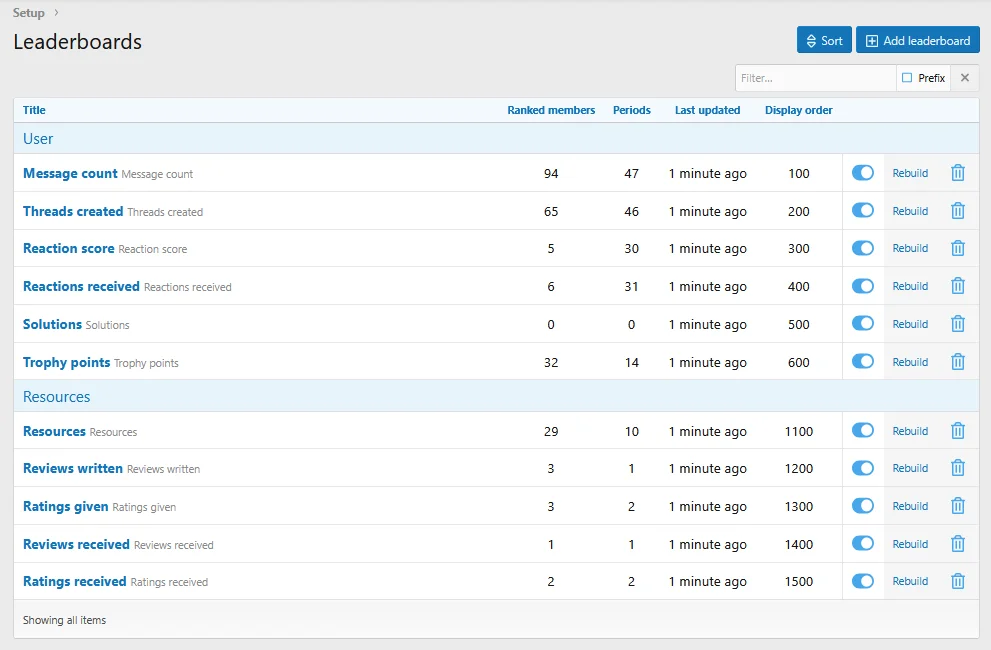Click the User category heading
Screen dimensions: 991x650
pos(38,138)
